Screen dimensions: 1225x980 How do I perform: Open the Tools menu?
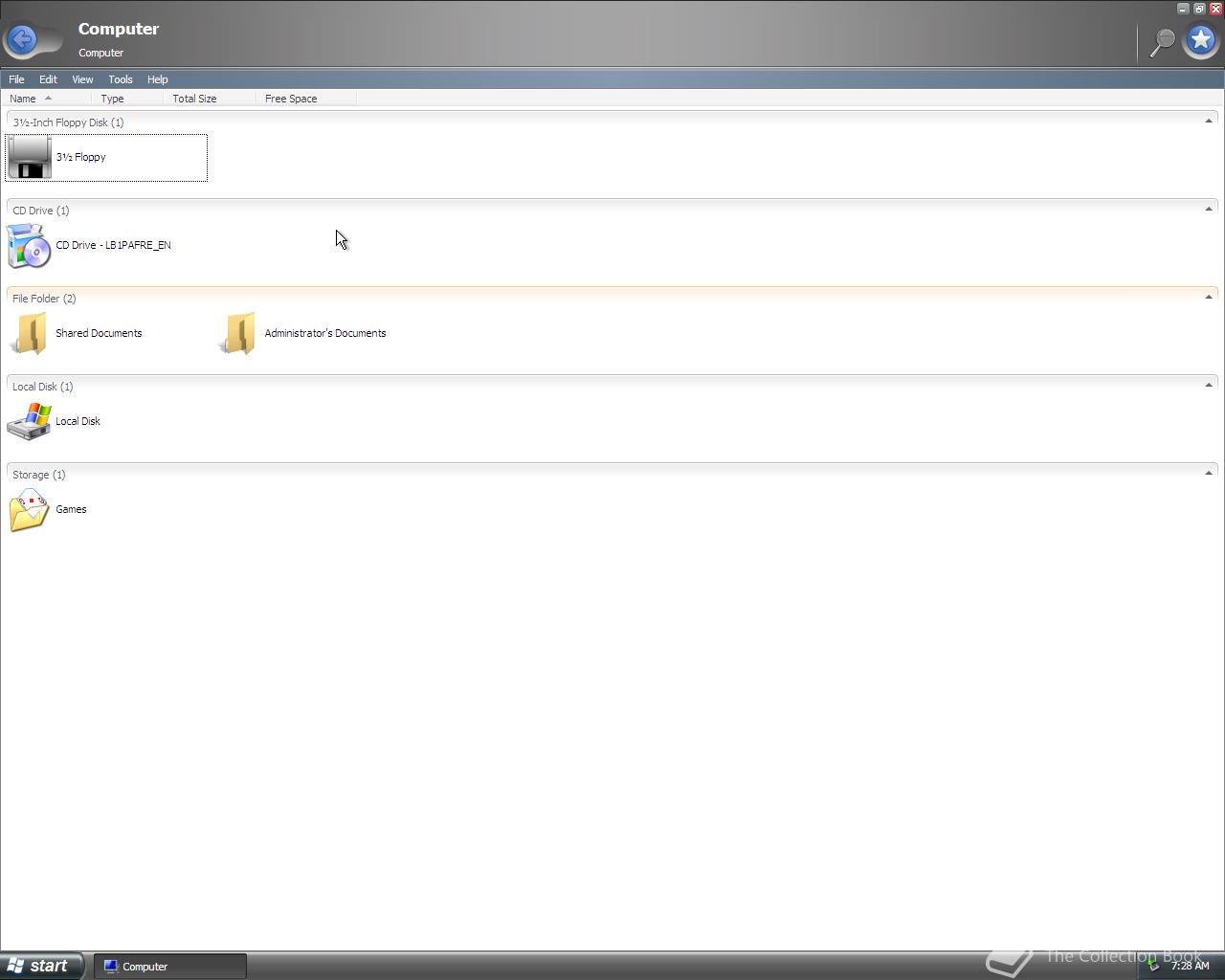pos(121,79)
